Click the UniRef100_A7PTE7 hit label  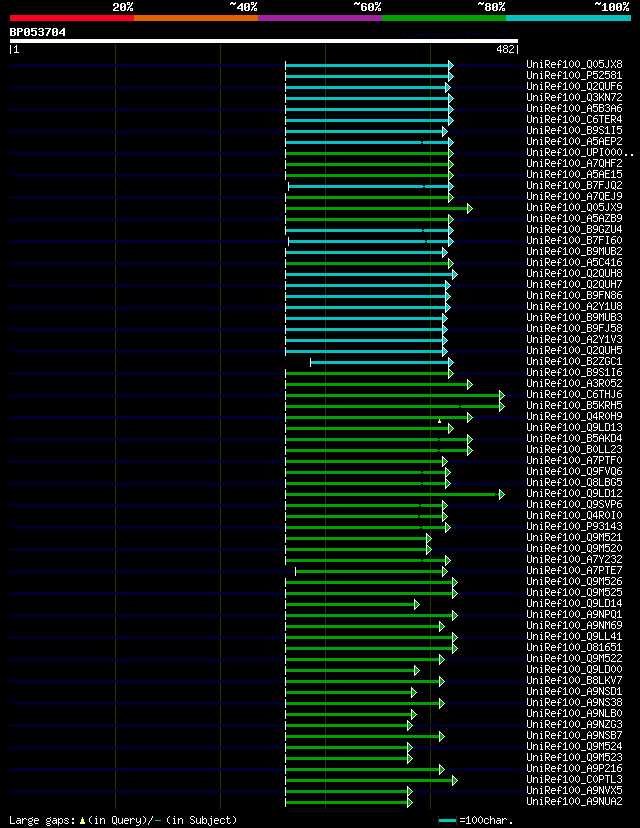point(574,571)
